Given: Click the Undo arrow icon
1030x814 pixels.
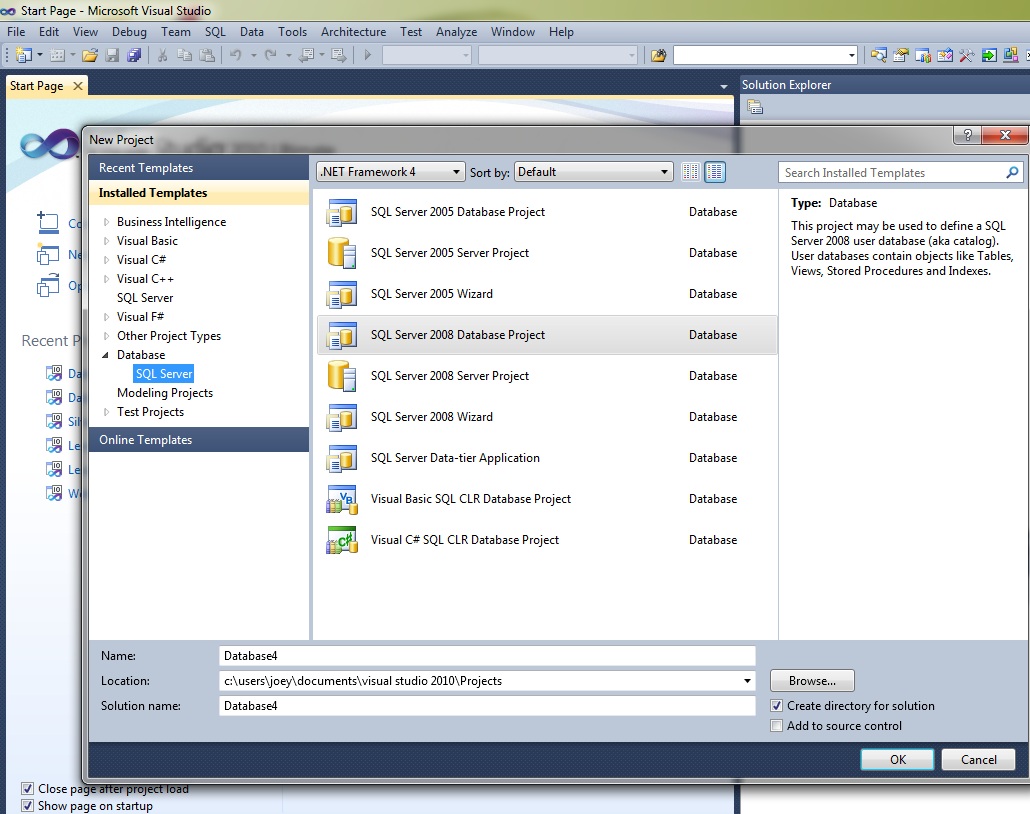Looking at the screenshot, I should [235, 55].
